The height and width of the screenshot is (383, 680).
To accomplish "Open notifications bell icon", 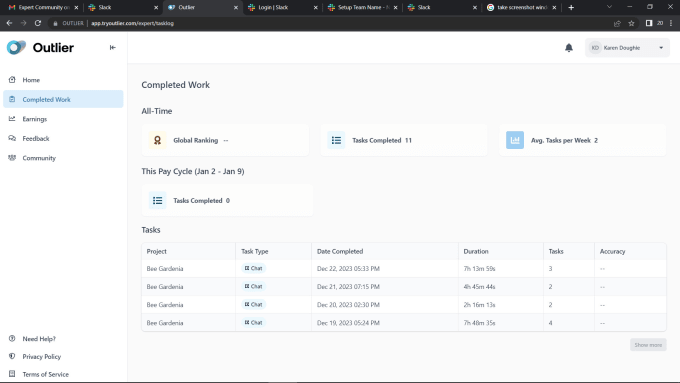I will pyautogui.click(x=569, y=48).
